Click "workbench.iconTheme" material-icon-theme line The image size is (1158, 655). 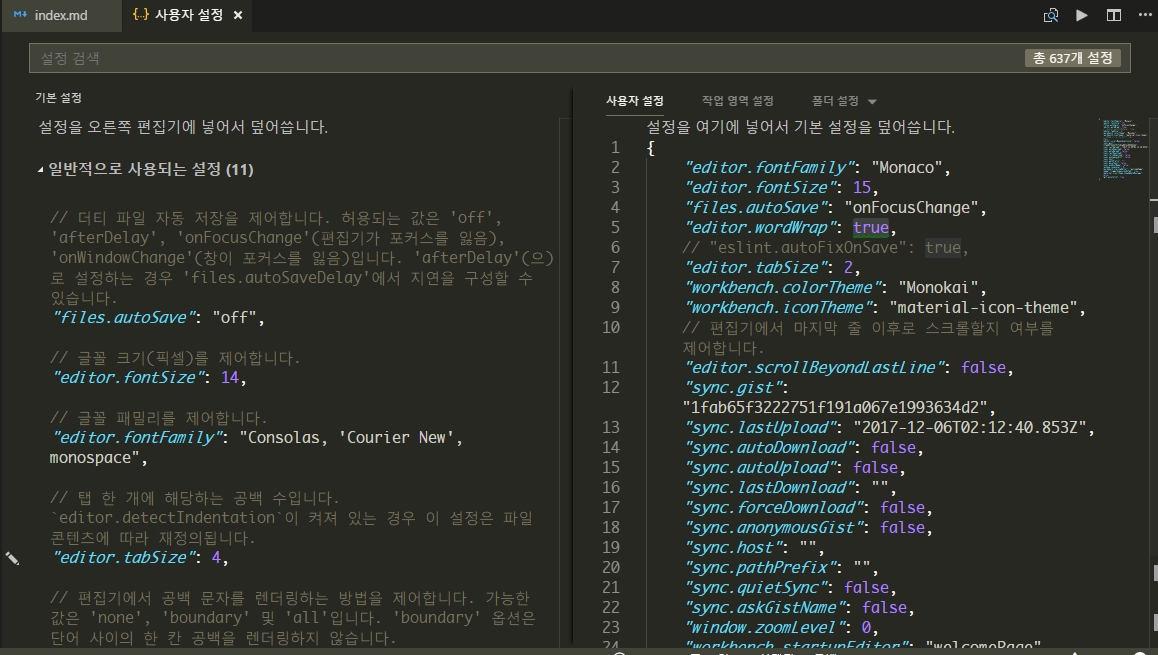tap(885, 307)
